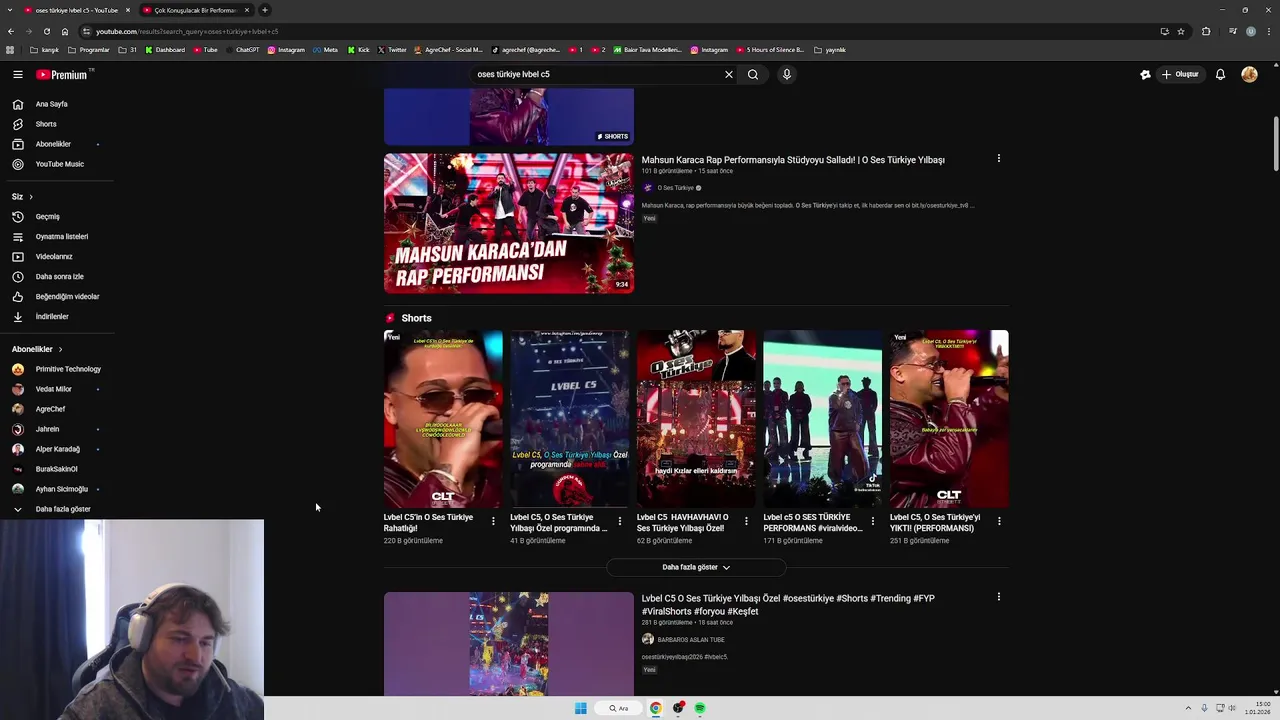This screenshot has width=1280, height=720.
Task: Expand Daha fazla göster under Shorts
Action: click(696, 567)
